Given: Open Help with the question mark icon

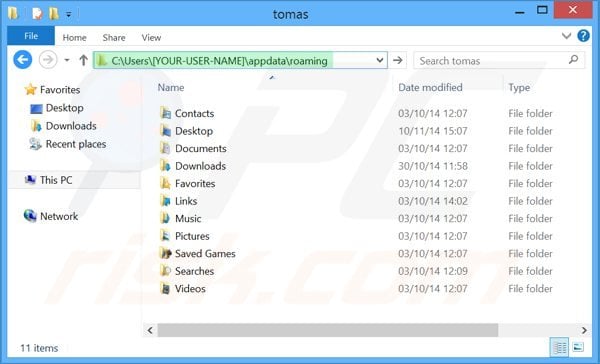Looking at the screenshot, I should pyautogui.click(x=584, y=36).
